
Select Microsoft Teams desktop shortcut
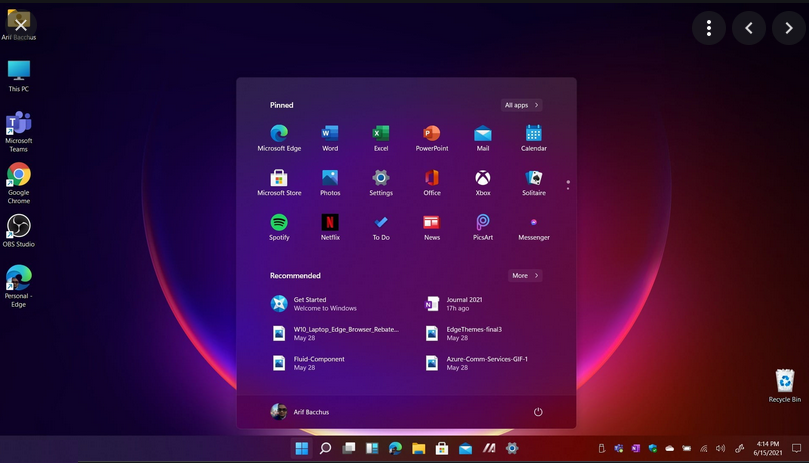point(19,132)
